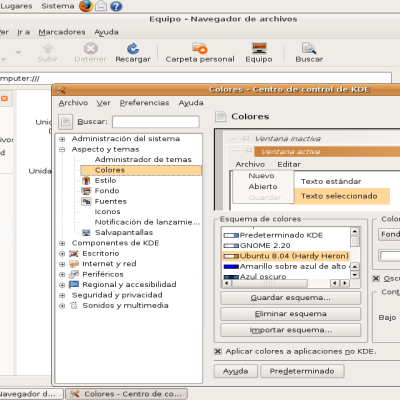Select the Salvapantallas icon in the tree

coord(86,233)
